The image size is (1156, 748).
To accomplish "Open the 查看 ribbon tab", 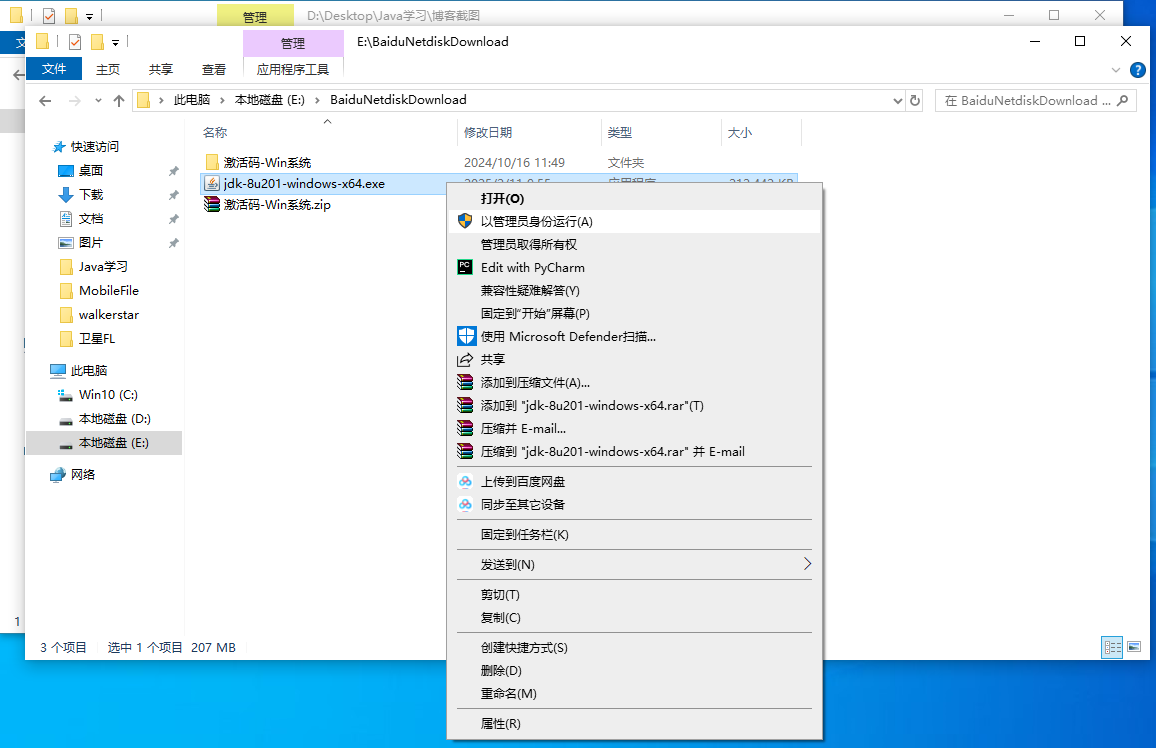I will tap(214, 69).
